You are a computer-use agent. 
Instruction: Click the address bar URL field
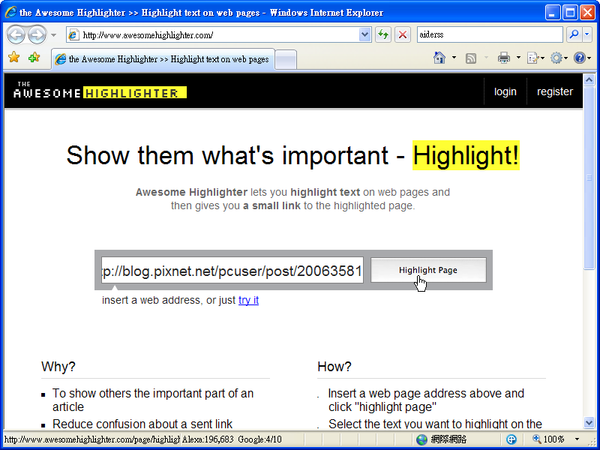pyautogui.click(x=213, y=35)
